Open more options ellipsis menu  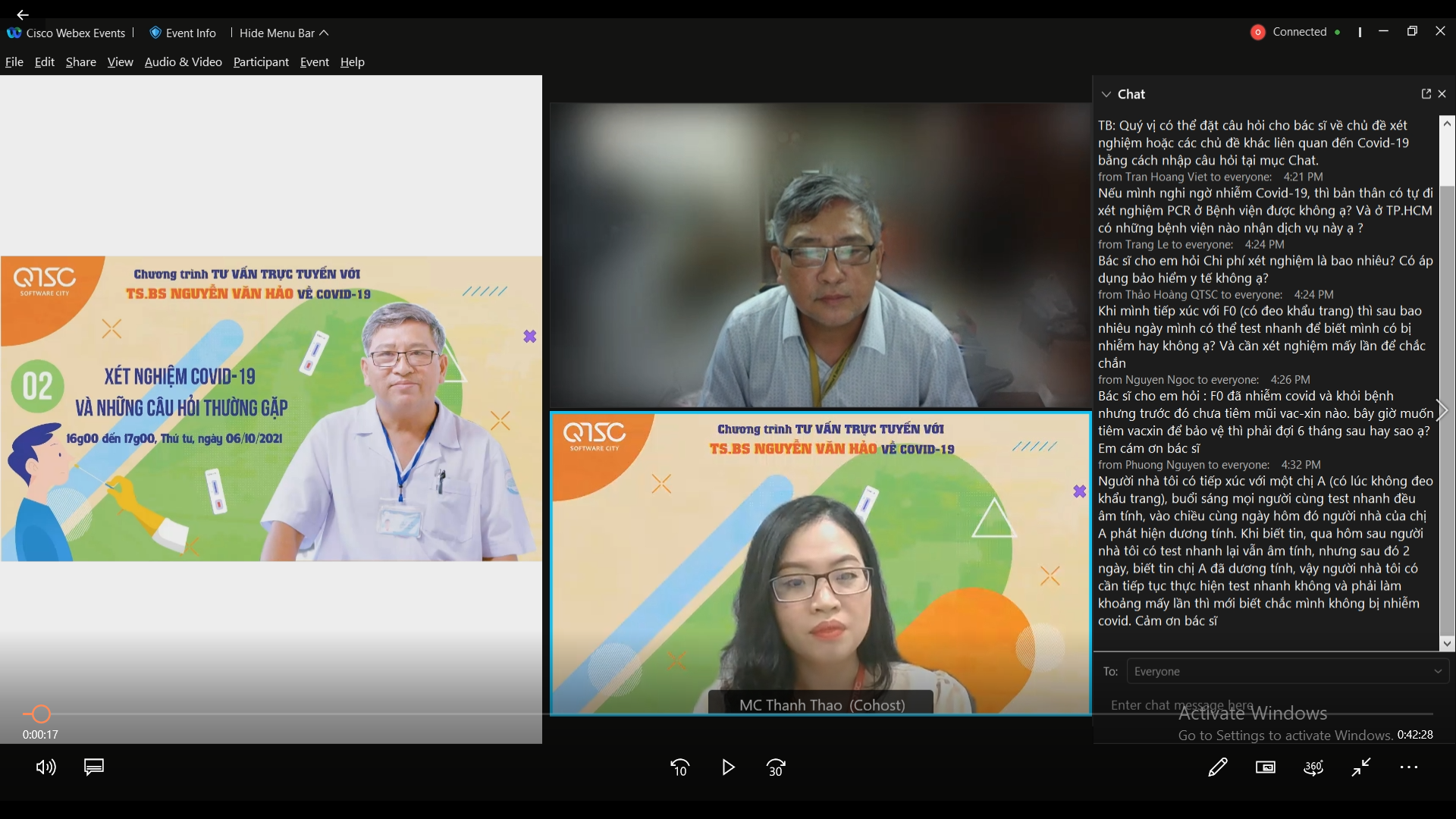[x=1409, y=767]
